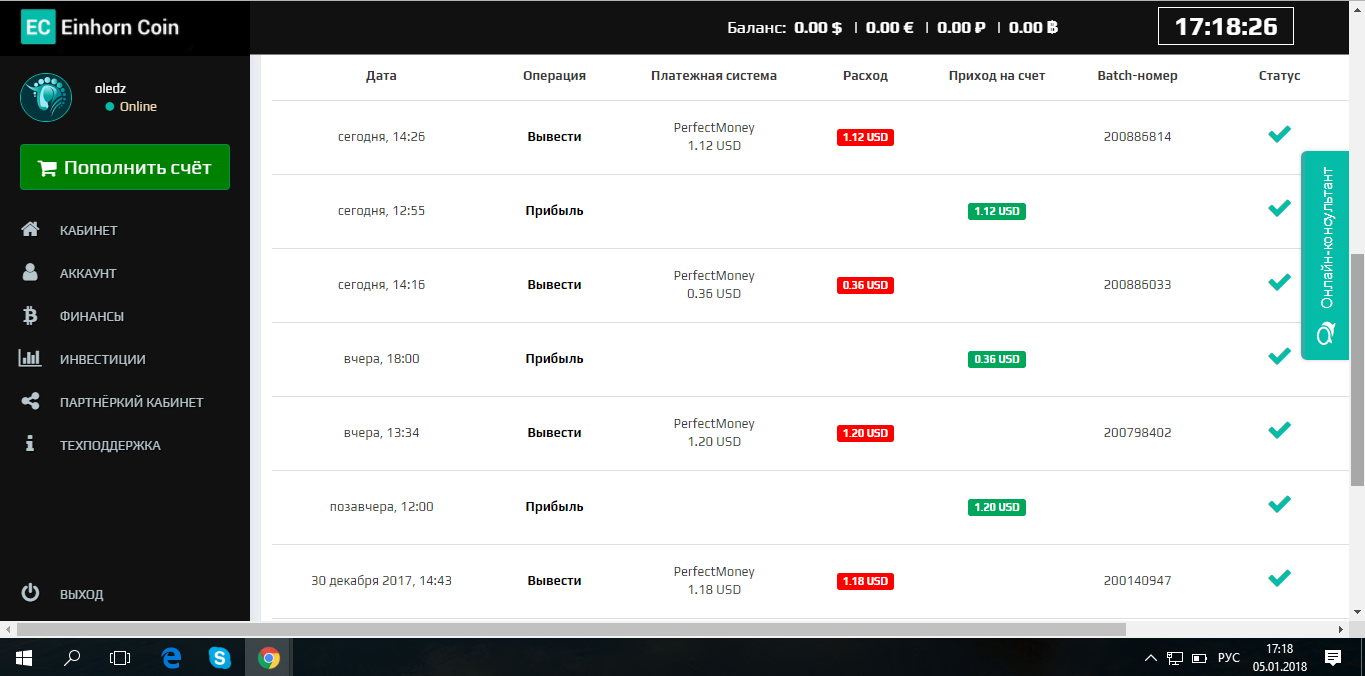Click batch number 200140947

1137,581
